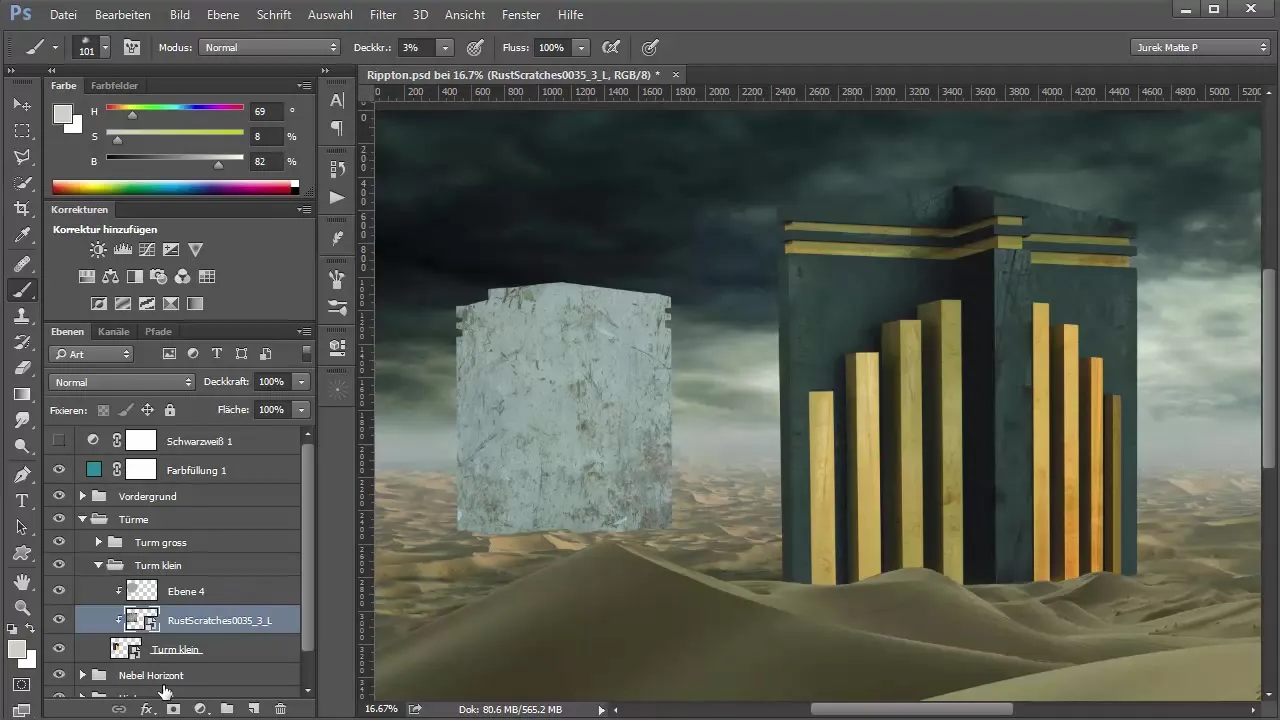Expand the Nebel Horizont group
Viewport: 1280px width, 720px height.
click(x=83, y=675)
